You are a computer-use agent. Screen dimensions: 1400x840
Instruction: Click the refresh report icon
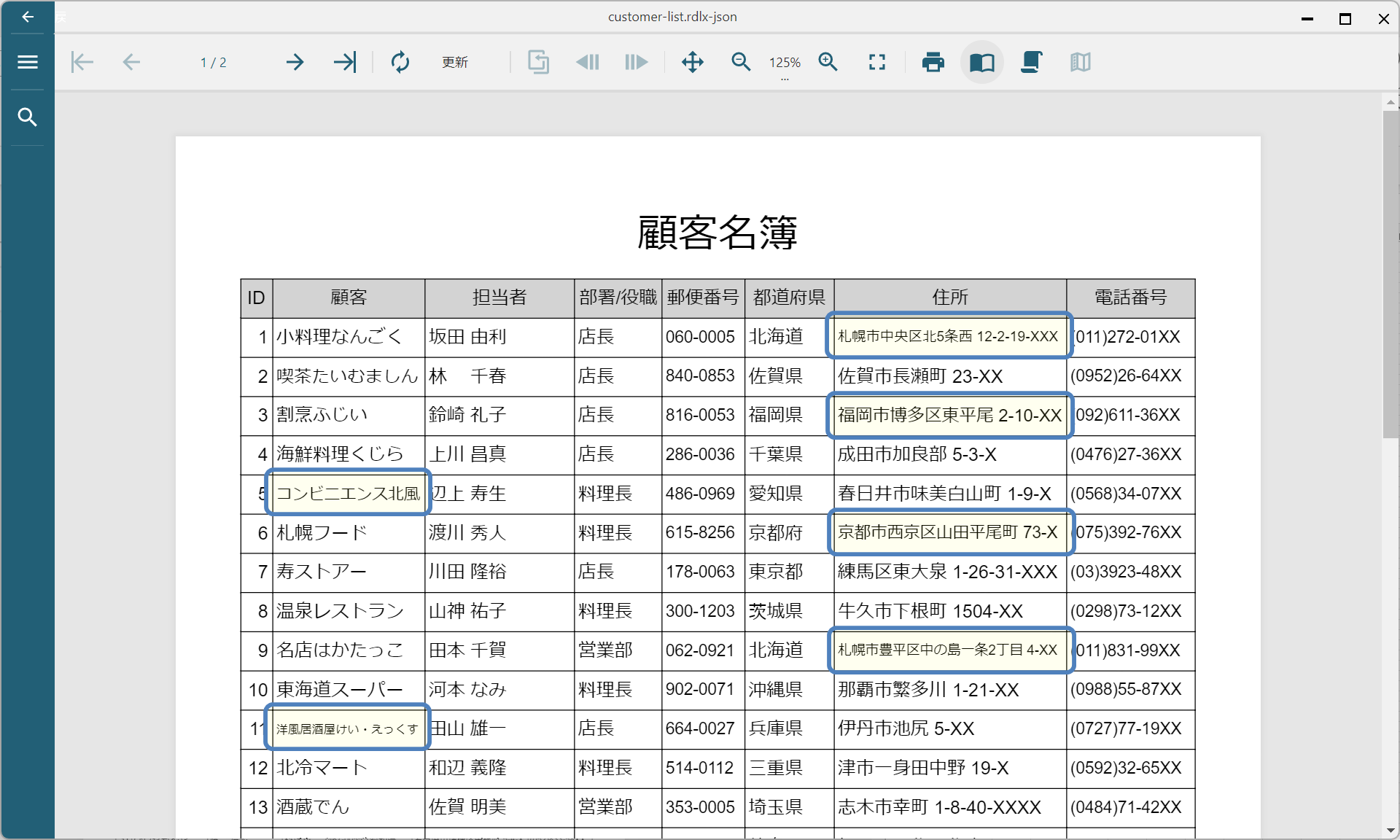point(400,62)
